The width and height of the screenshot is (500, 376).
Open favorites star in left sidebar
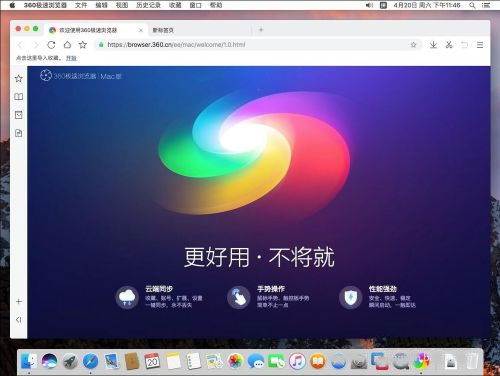coord(19,79)
